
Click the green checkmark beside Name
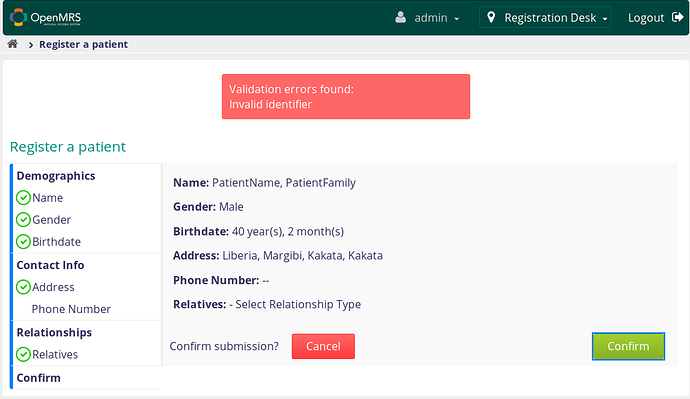pos(23,198)
